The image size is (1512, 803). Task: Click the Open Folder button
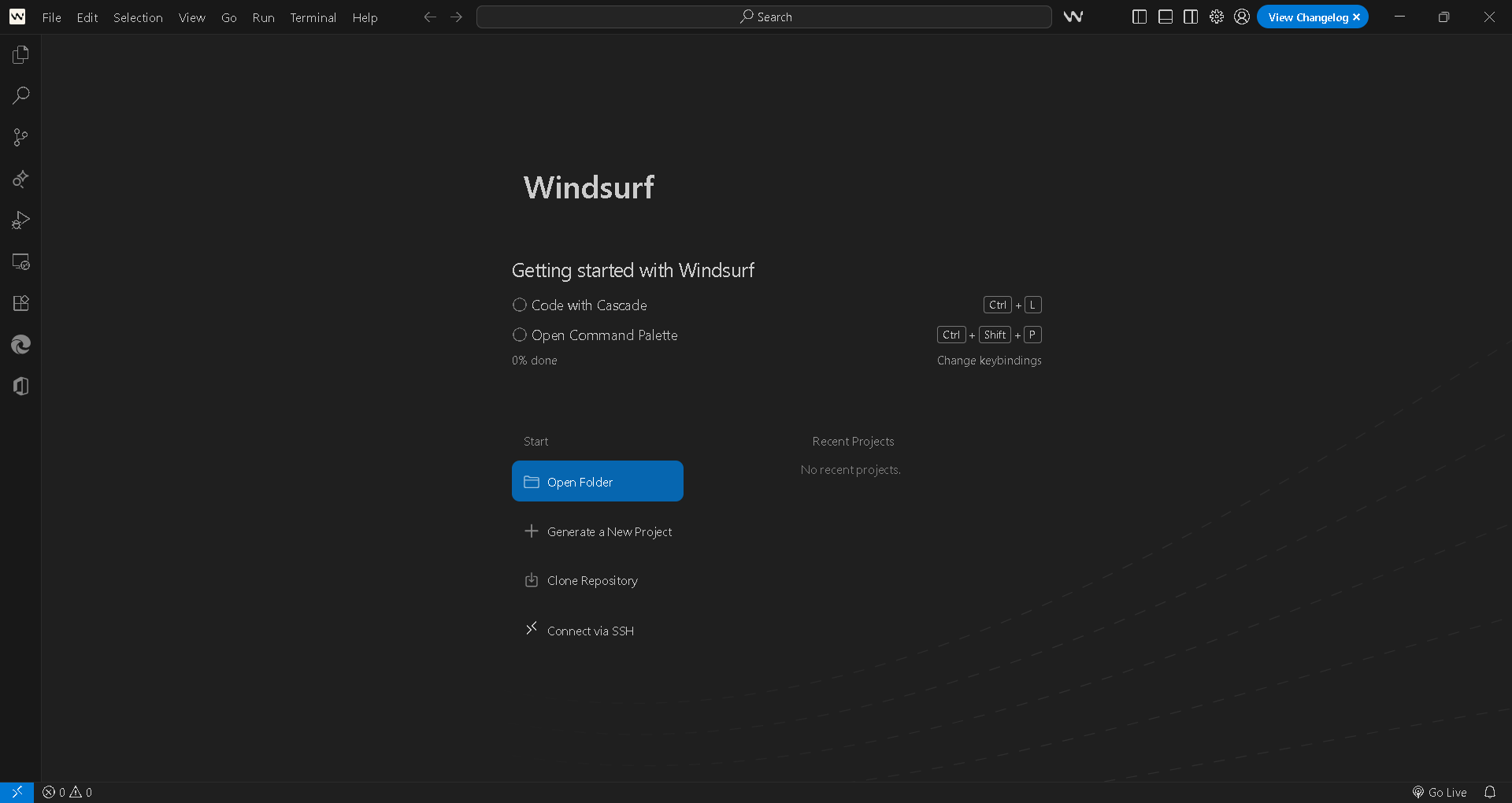coord(597,481)
